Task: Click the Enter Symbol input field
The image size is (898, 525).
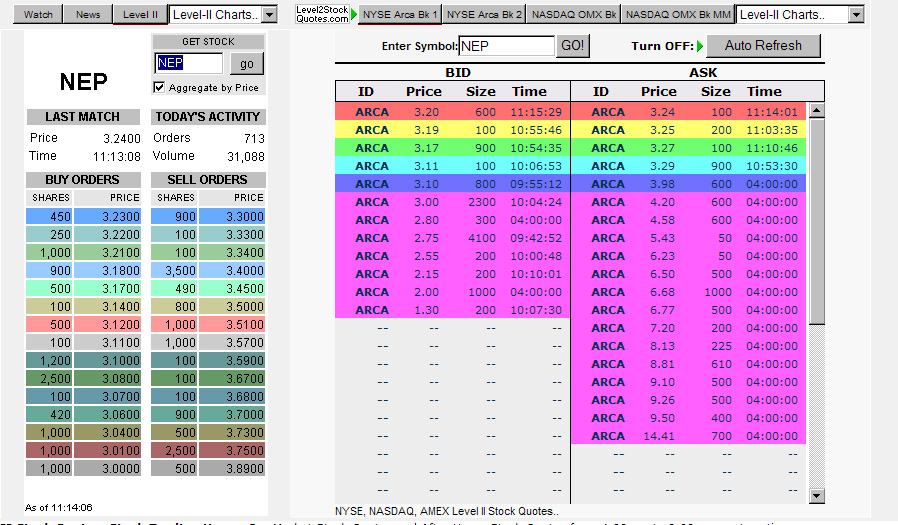Action: (x=506, y=46)
